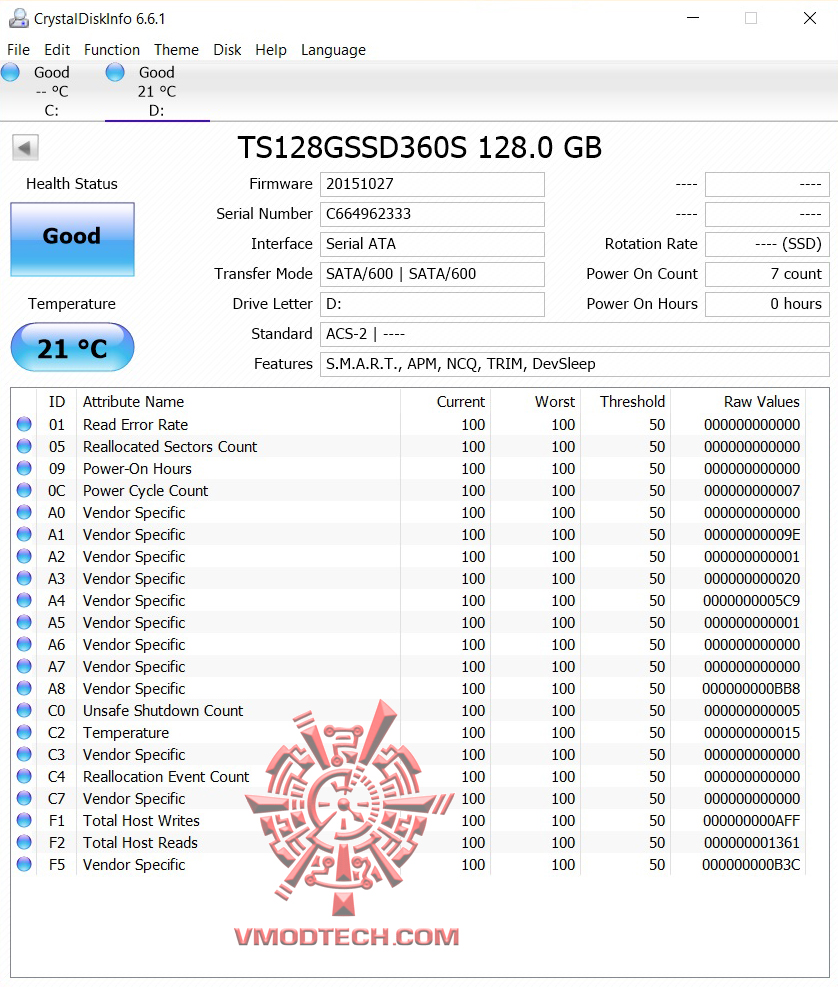Screen dimensions: 838x987
Task: Select the Total Host Writes attribute name
Action: pyautogui.click(x=141, y=821)
